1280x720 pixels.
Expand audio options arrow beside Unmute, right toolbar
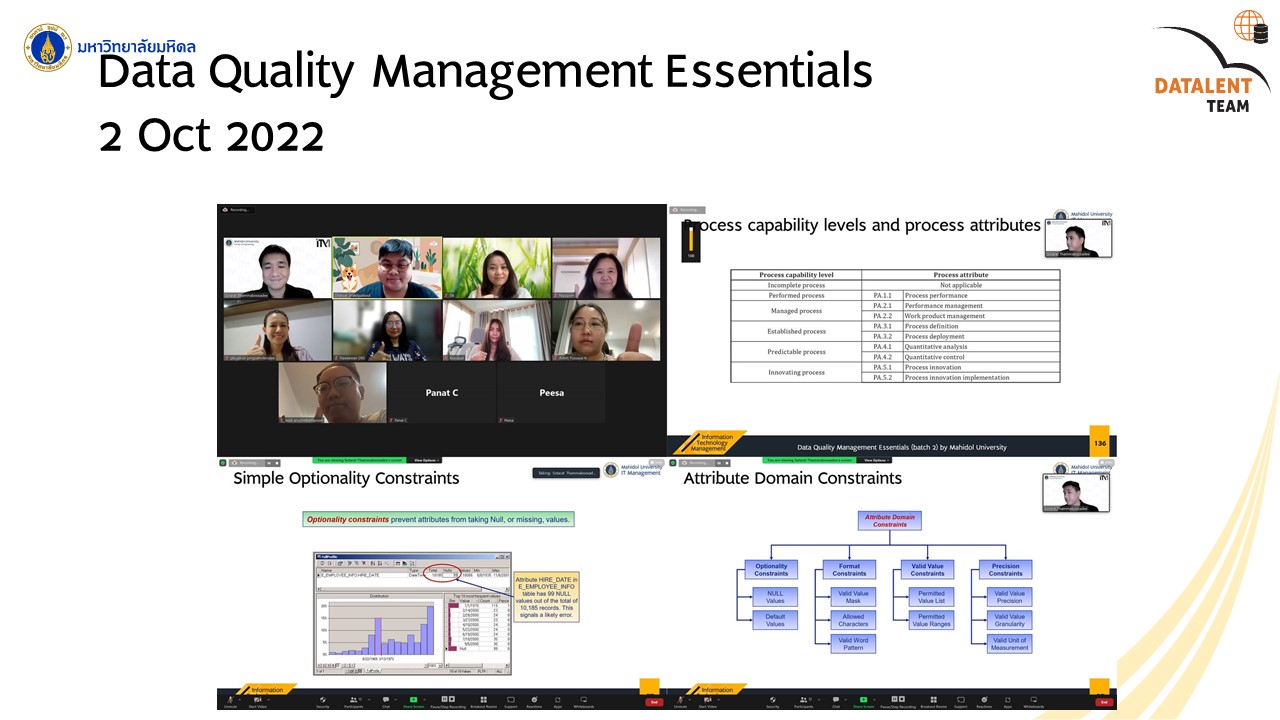(x=692, y=698)
